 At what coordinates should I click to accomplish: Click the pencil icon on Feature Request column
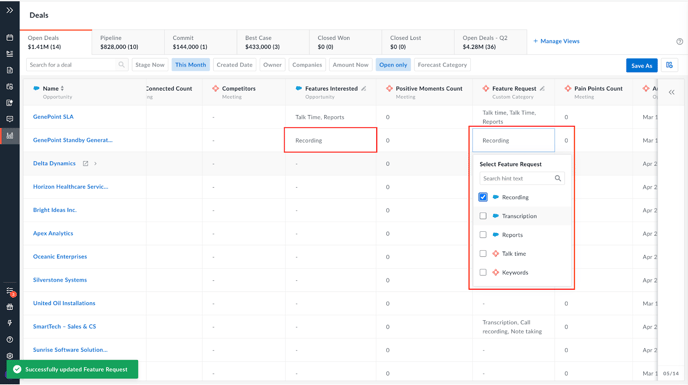pos(542,88)
